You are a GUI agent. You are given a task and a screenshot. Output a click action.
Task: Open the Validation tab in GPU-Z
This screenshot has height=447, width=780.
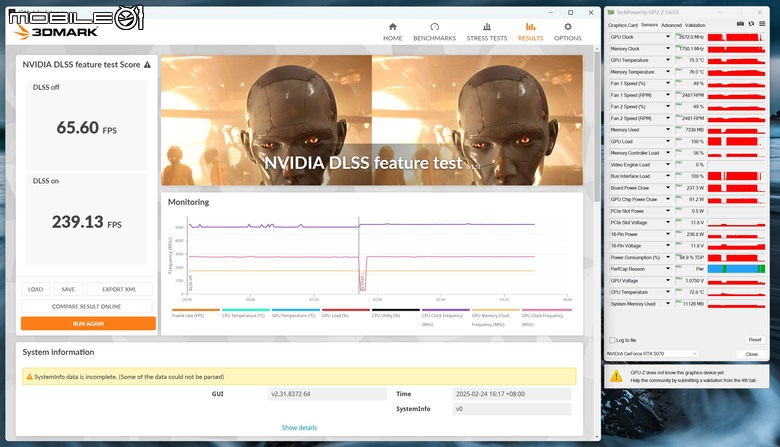click(695, 25)
